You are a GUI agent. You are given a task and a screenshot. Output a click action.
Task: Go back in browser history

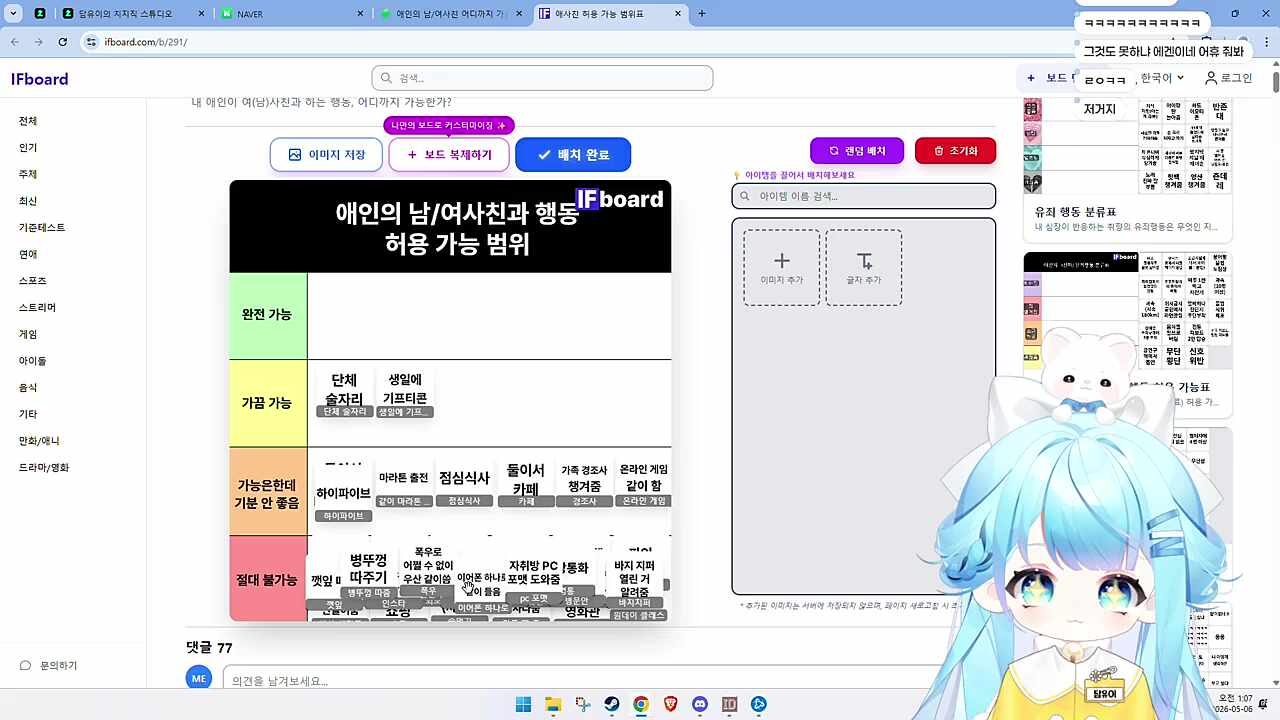(x=14, y=42)
